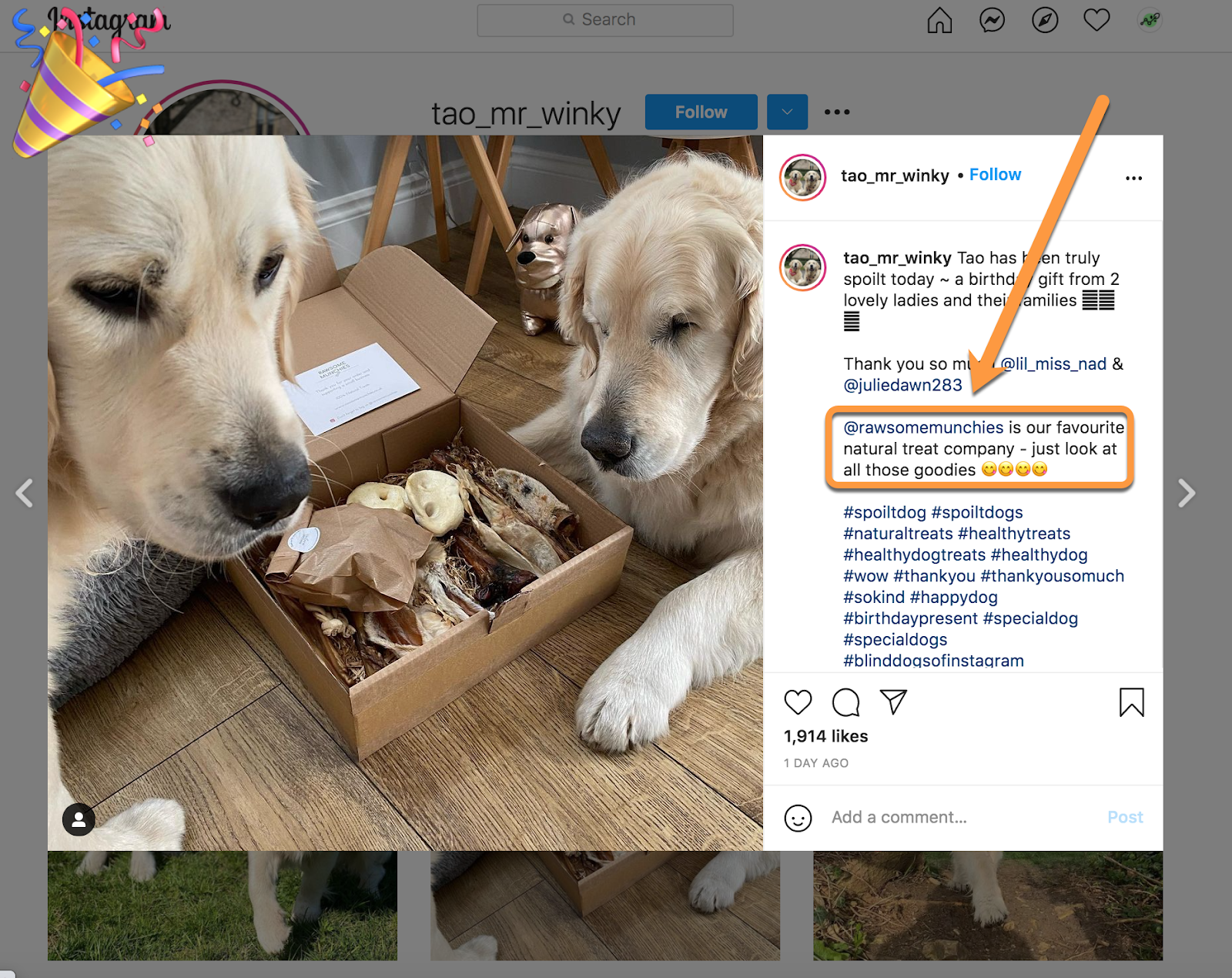Open the #thankyou hashtag
Screen dimensions: 1232x978
click(934, 576)
